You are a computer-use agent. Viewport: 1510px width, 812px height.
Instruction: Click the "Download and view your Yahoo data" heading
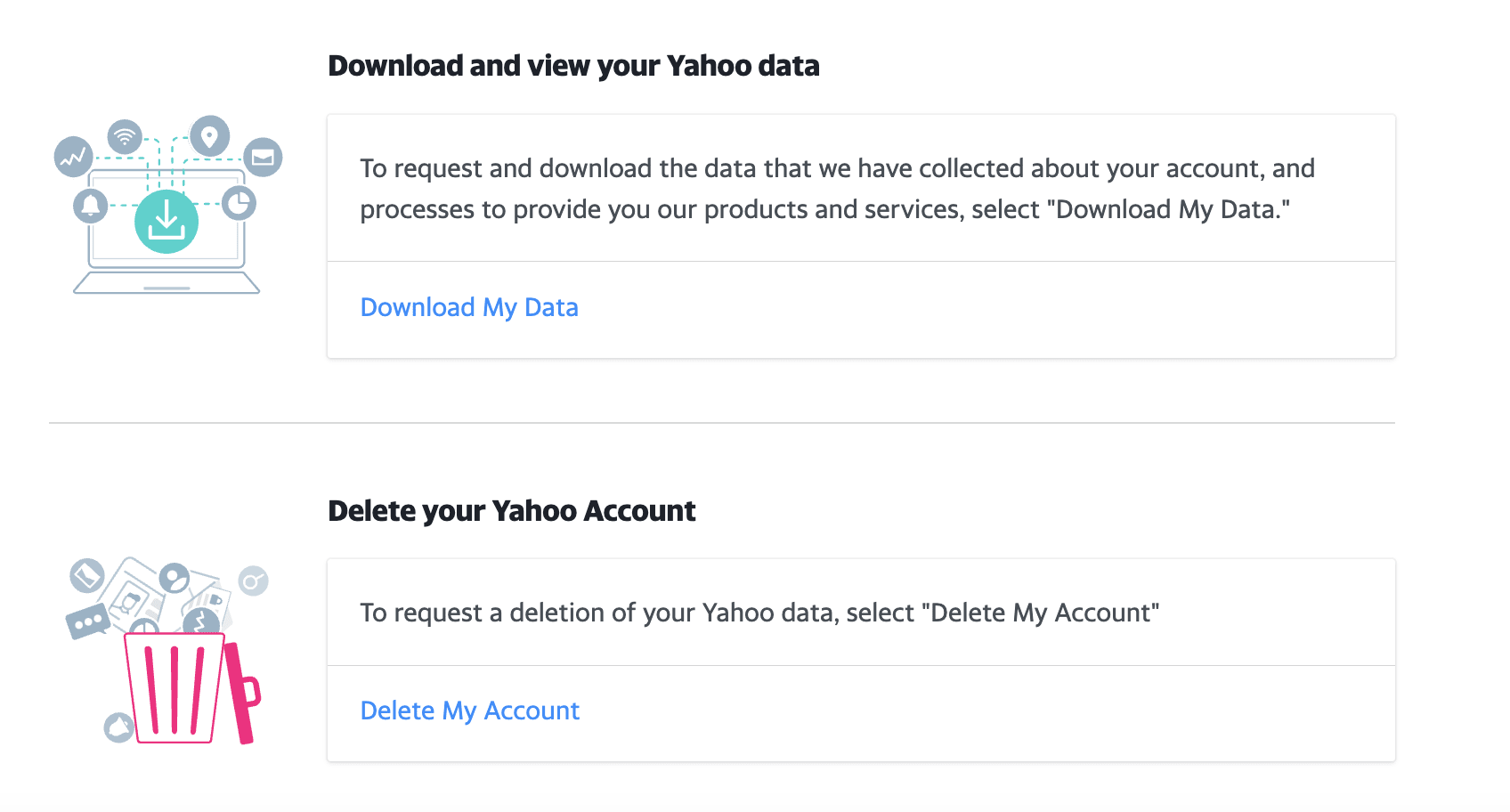click(573, 66)
